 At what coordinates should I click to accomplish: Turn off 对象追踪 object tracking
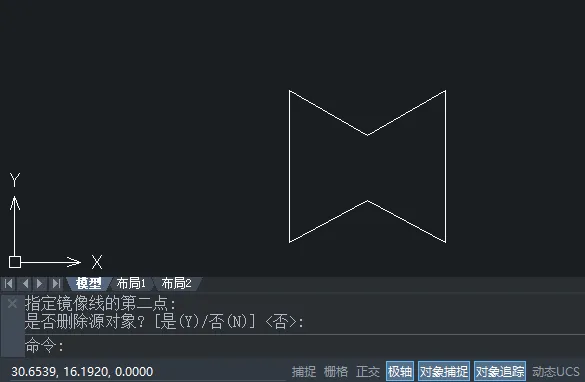[500, 371]
